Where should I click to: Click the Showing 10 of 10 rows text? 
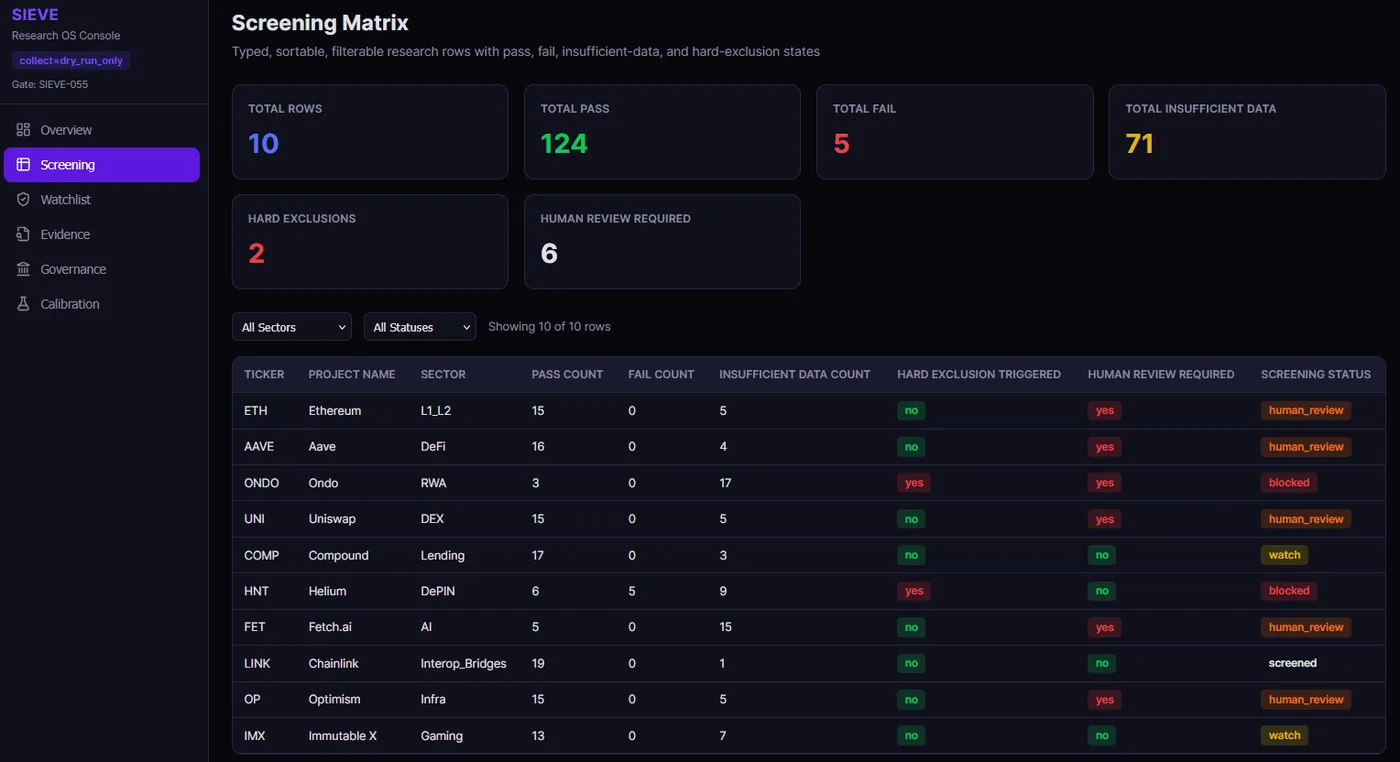549,327
